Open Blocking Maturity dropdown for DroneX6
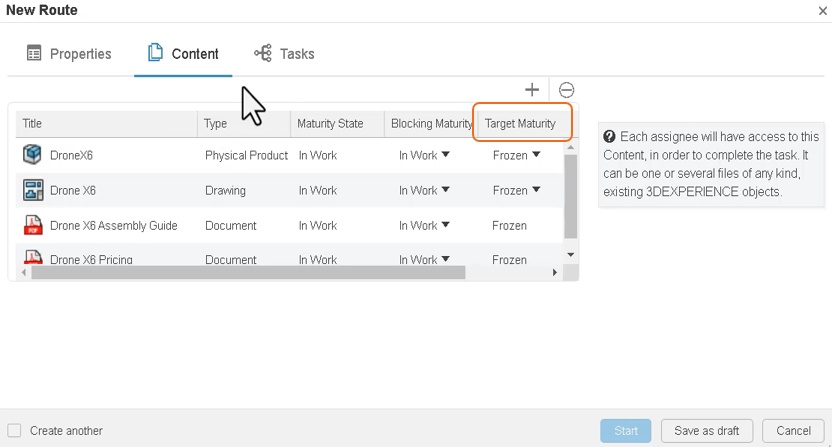This screenshot has height=447, width=832. (x=445, y=155)
